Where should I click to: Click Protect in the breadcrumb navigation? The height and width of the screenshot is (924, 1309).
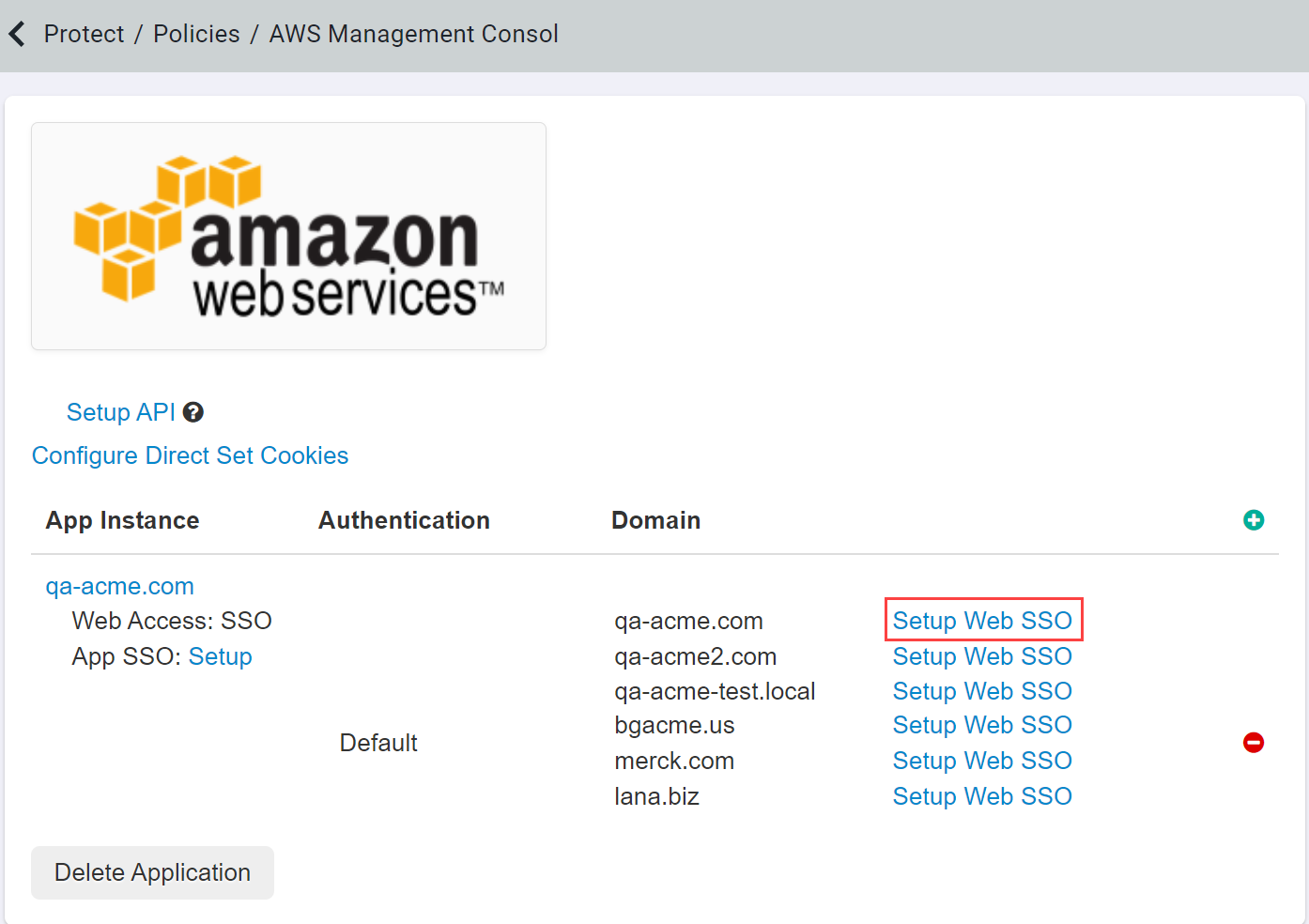pyautogui.click(x=84, y=33)
